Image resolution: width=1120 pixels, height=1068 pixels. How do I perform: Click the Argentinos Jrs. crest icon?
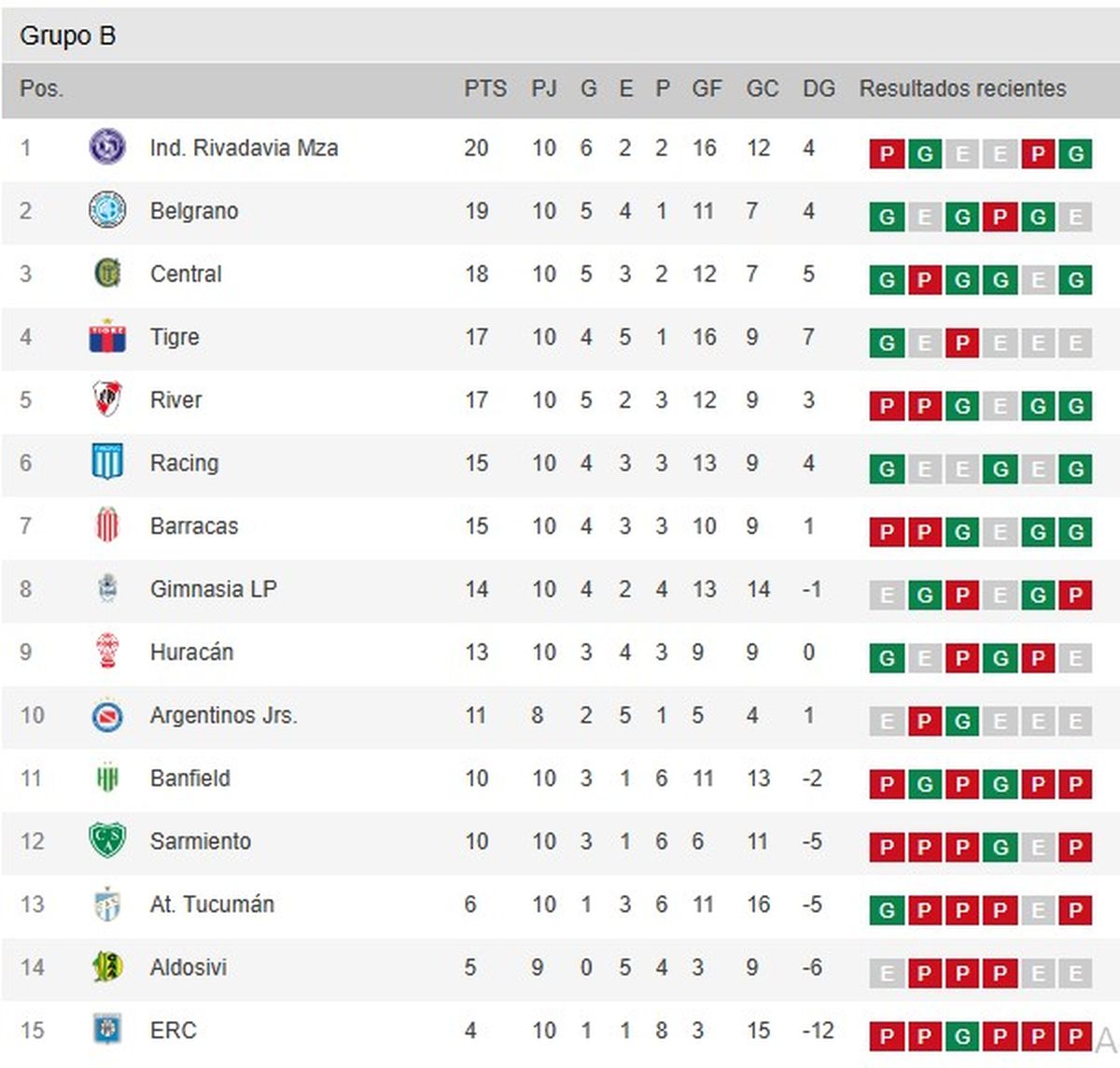click(x=107, y=715)
